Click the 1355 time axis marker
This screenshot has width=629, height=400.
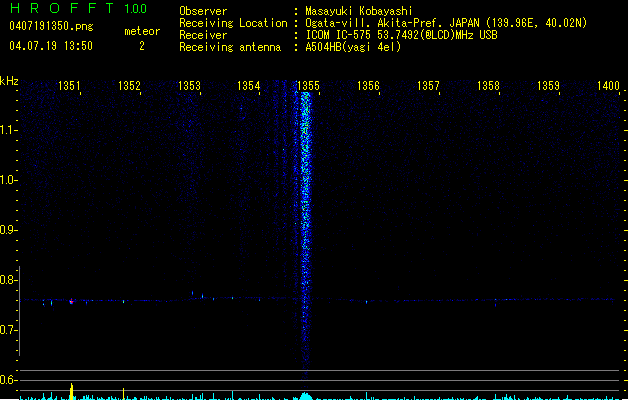(308, 85)
